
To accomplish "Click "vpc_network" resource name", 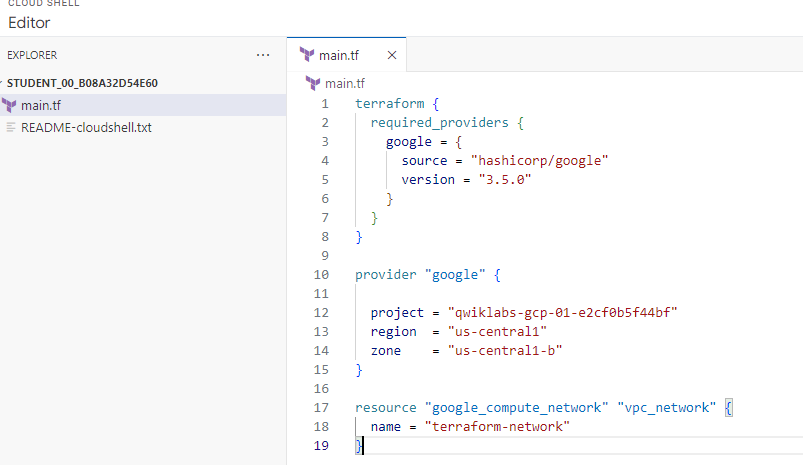I will pos(667,408).
